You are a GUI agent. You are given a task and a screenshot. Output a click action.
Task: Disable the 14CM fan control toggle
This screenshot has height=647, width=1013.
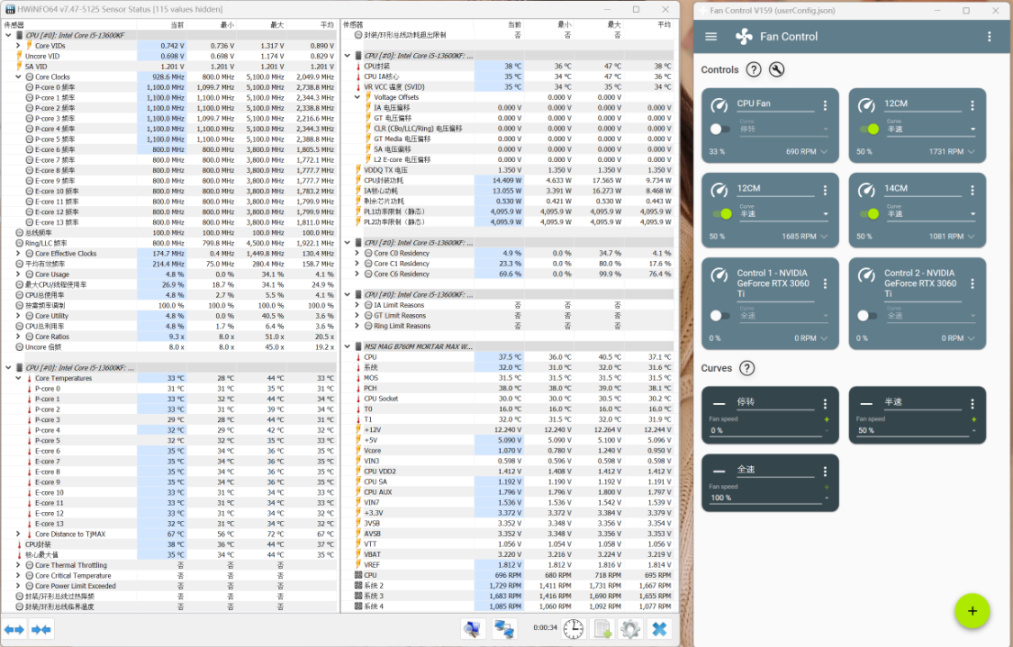(x=869, y=213)
